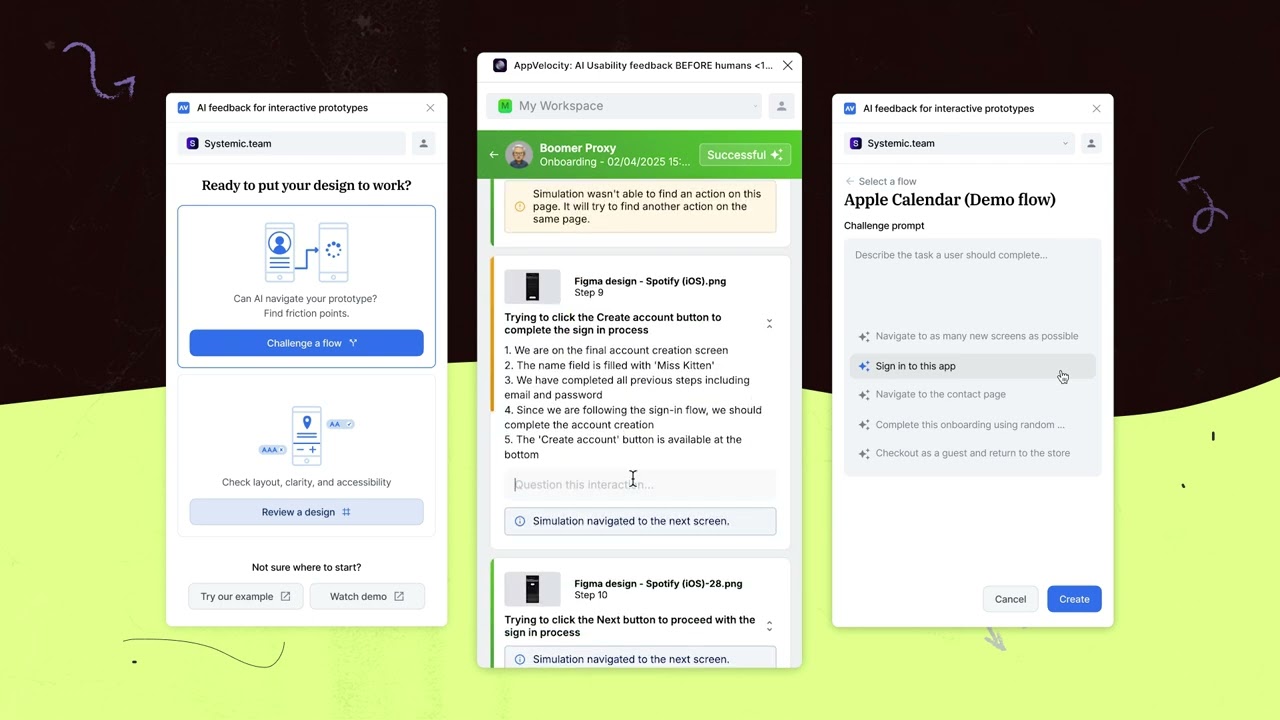Image resolution: width=1280 pixels, height=720 pixels.
Task: Click the Step 9 Spotify design thumbnail
Action: pos(532,287)
